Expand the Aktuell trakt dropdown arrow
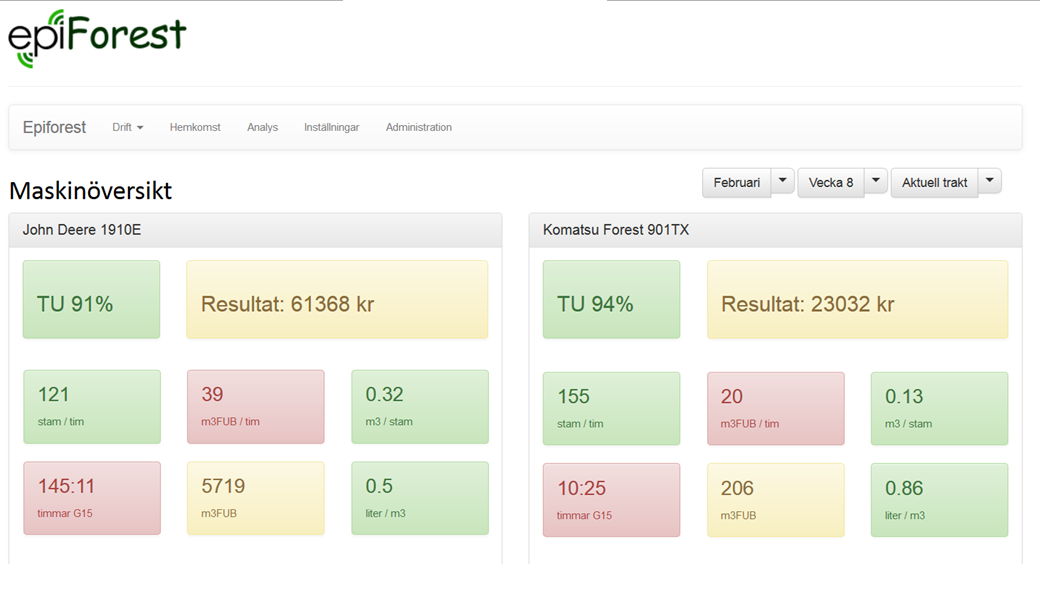 (990, 181)
